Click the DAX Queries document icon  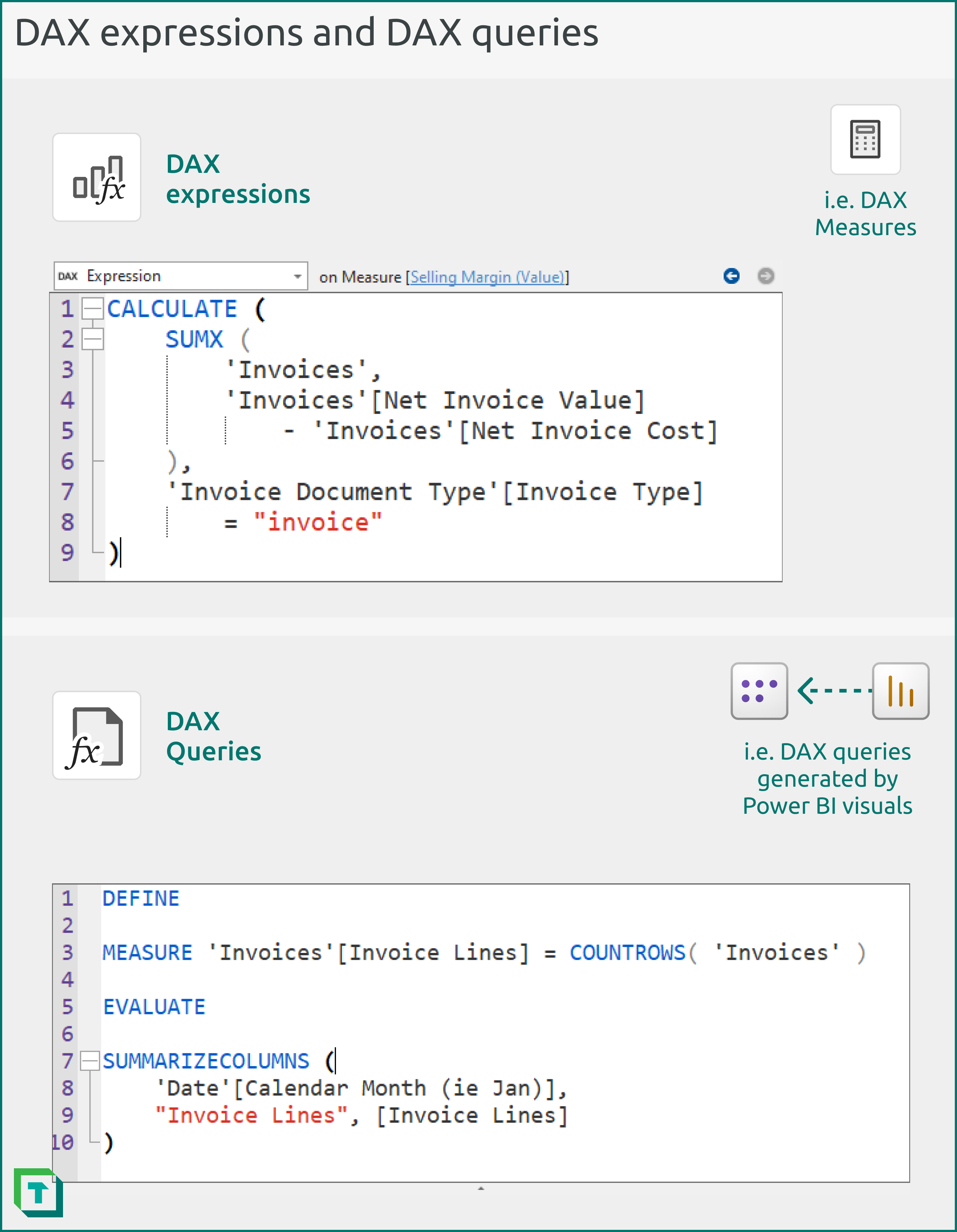click(96, 735)
